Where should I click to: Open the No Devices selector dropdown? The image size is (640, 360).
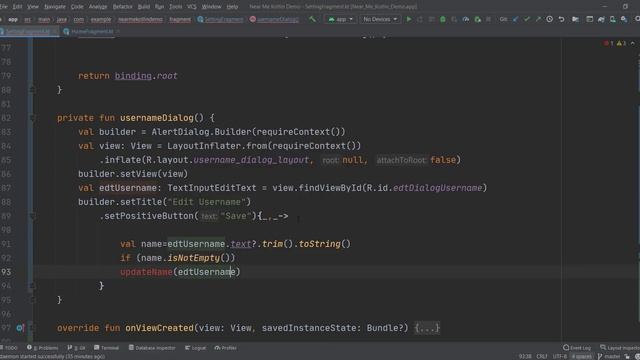click(380, 19)
